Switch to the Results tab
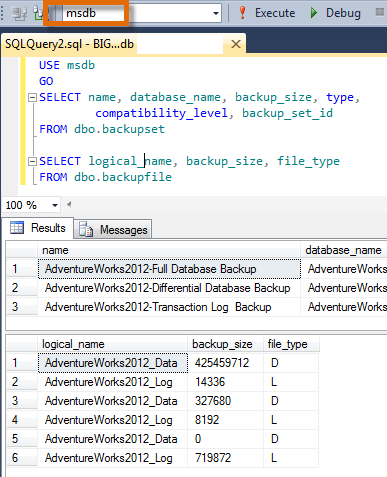Viewport: 387px width, 477px height. coord(38,228)
